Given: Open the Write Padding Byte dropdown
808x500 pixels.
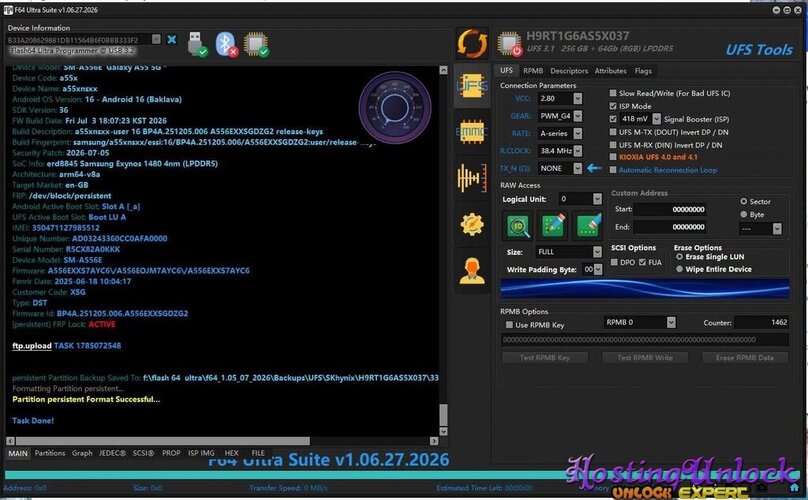Looking at the screenshot, I should [598, 270].
